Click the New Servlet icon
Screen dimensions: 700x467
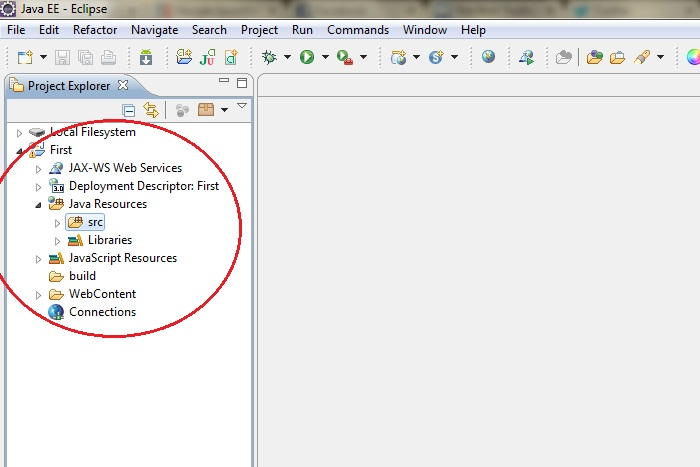(x=436, y=57)
